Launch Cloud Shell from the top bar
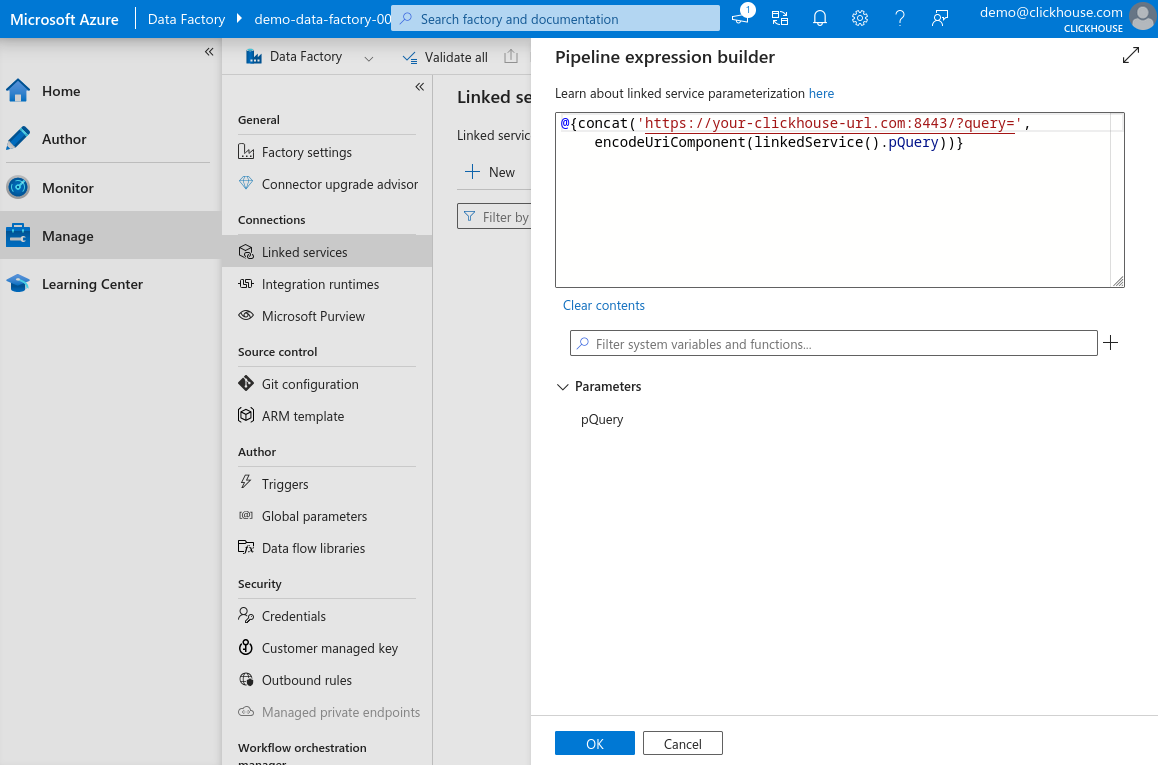 point(740,18)
